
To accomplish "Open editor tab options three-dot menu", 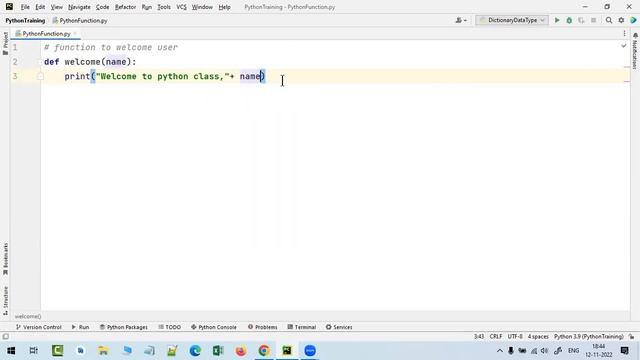I will click(x=624, y=33).
